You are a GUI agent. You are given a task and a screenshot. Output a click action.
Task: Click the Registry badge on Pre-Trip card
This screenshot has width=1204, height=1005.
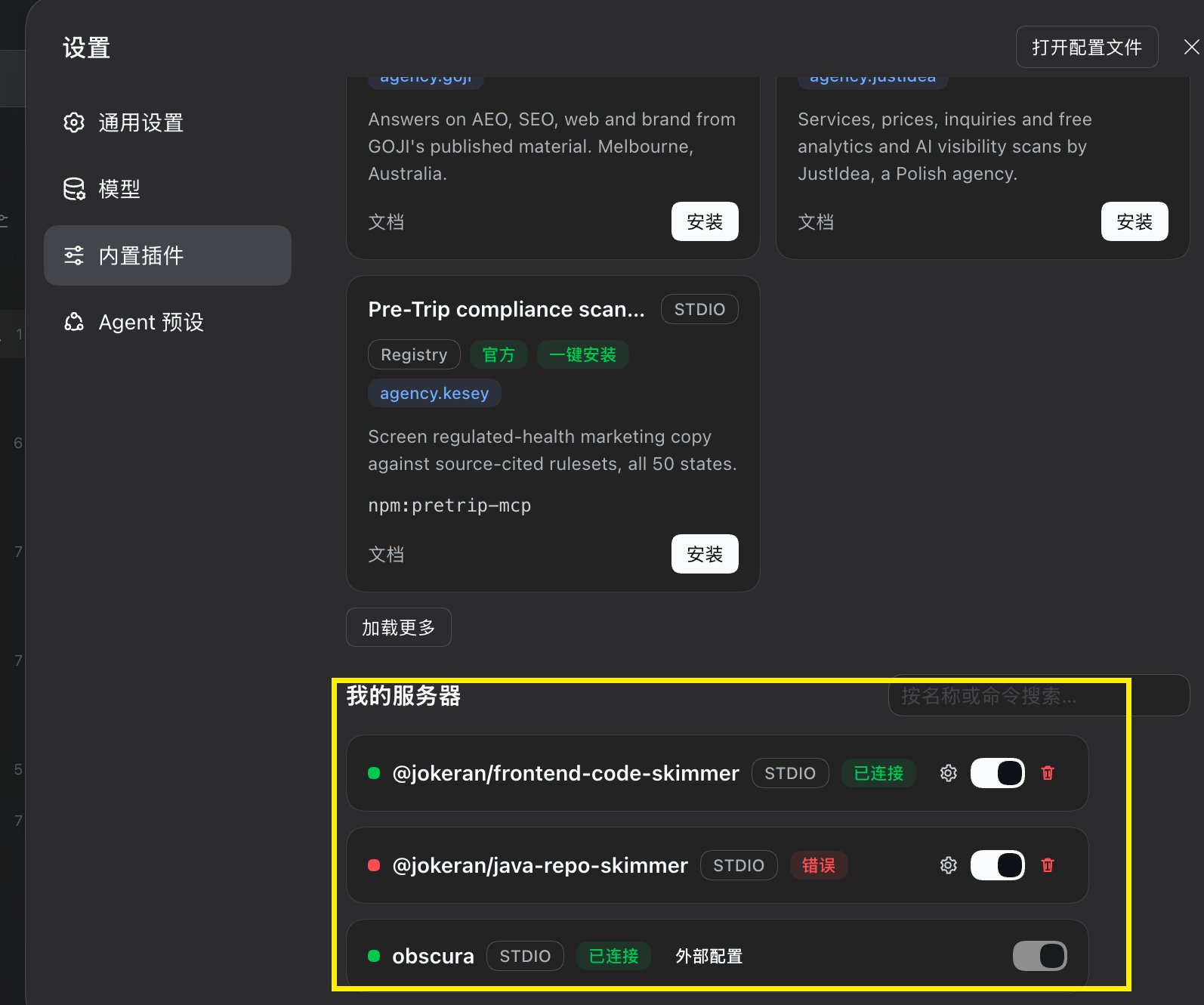click(x=414, y=354)
